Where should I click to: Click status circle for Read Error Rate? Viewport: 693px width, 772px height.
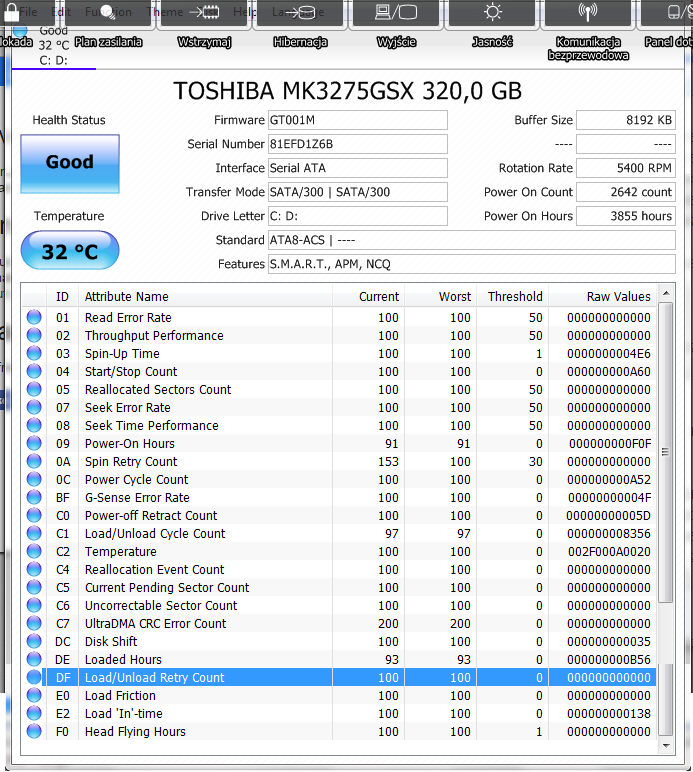[x=34, y=317]
